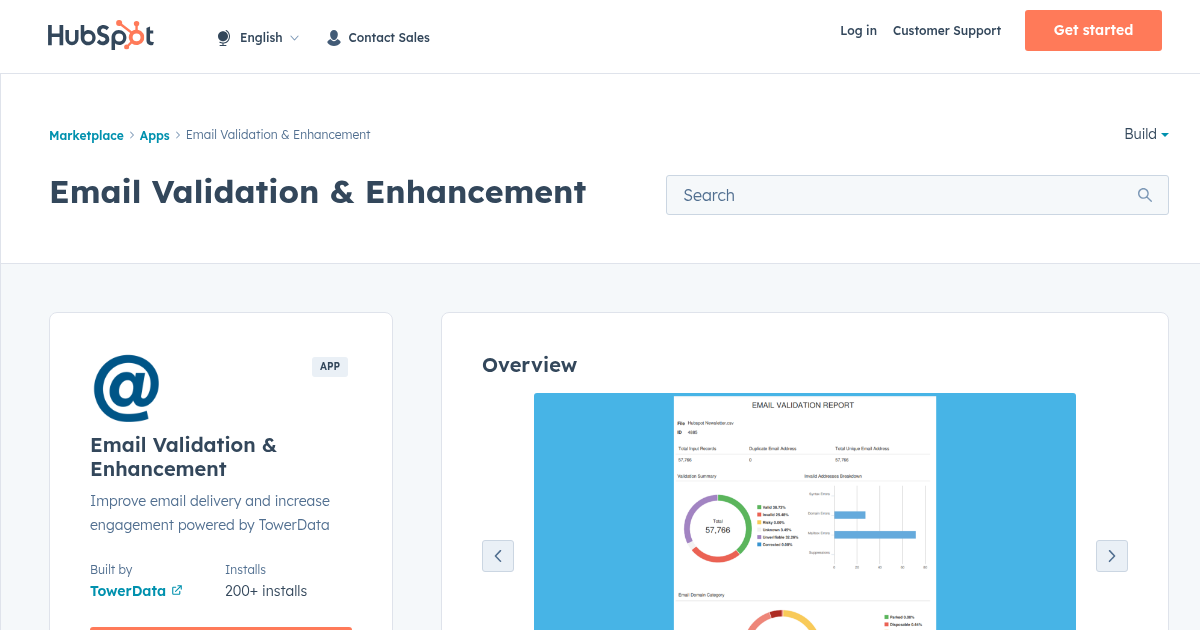The height and width of the screenshot is (630, 1200).
Task: Click the app's @ symbol icon
Action: (x=125, y=388)
